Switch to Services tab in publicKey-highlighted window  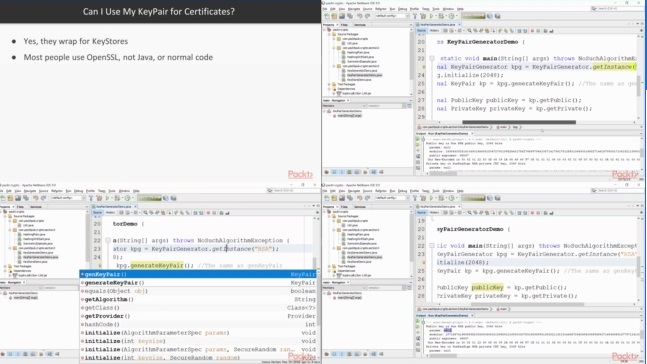(360, 207)
